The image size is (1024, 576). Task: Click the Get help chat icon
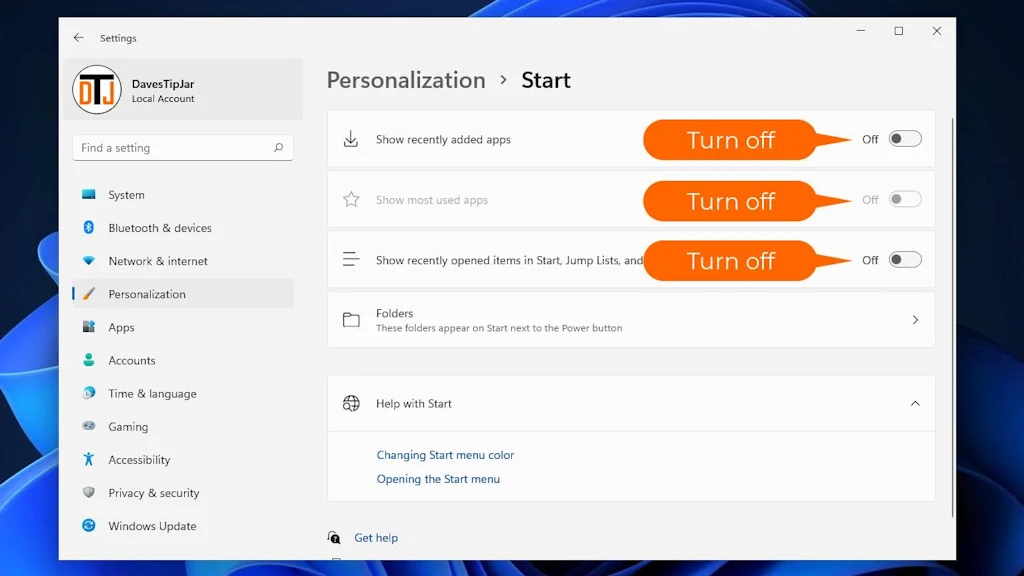pyautogui.click(x=334, y=537)
